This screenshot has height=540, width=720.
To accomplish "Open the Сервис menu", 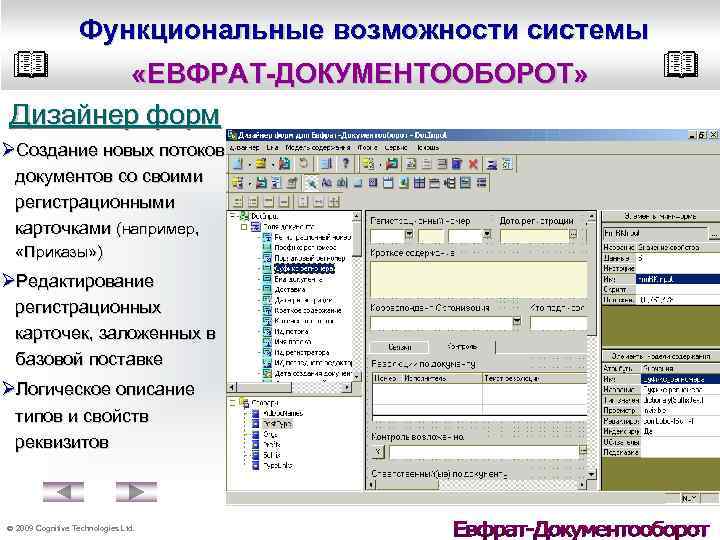I will pos(396,147).
